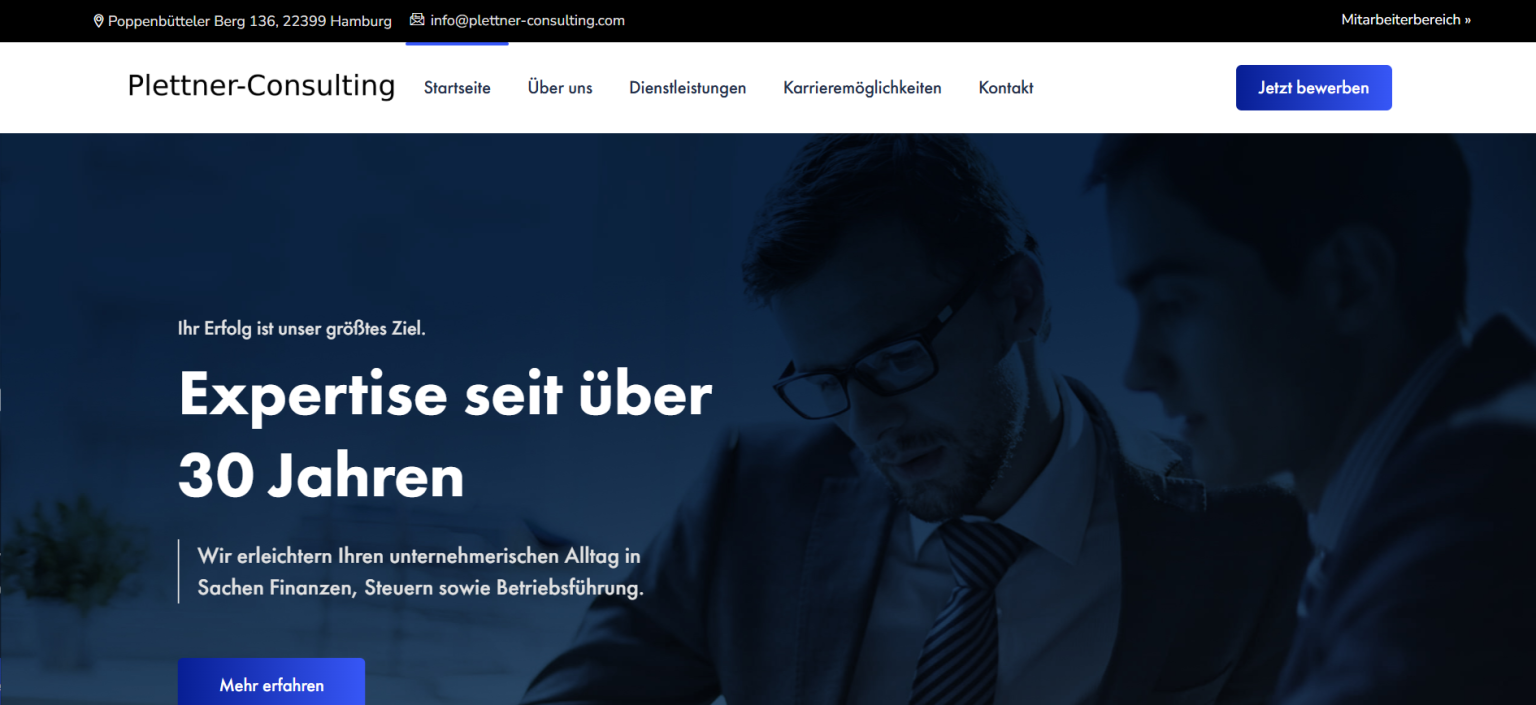Image resolution: width=1536 pixels, height=705 pixels.
Task: Open the Mitarbeiterbereich link
Action: (1406, 20)
